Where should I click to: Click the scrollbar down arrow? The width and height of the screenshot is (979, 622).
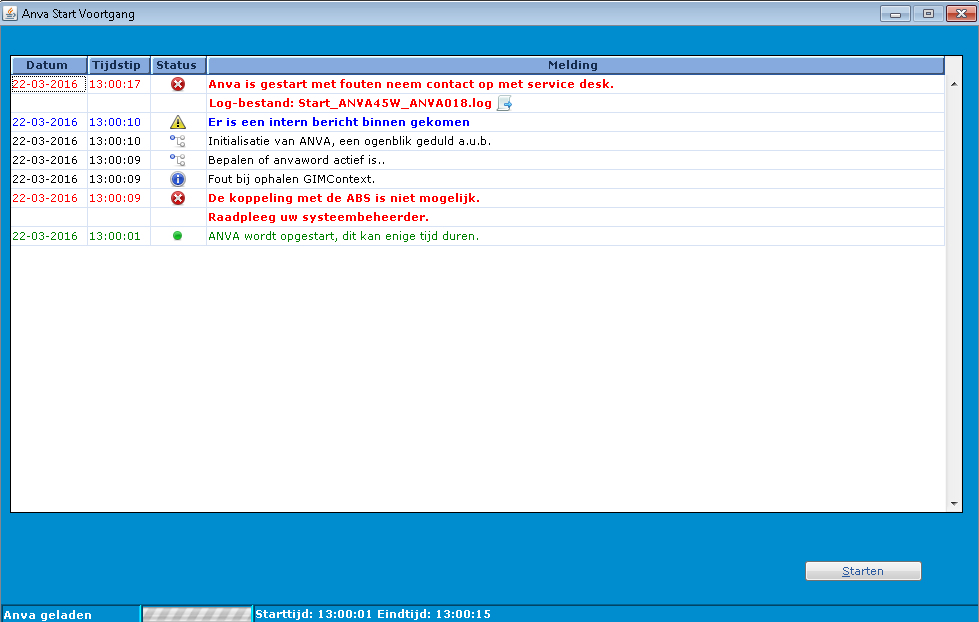click(952, 503)
